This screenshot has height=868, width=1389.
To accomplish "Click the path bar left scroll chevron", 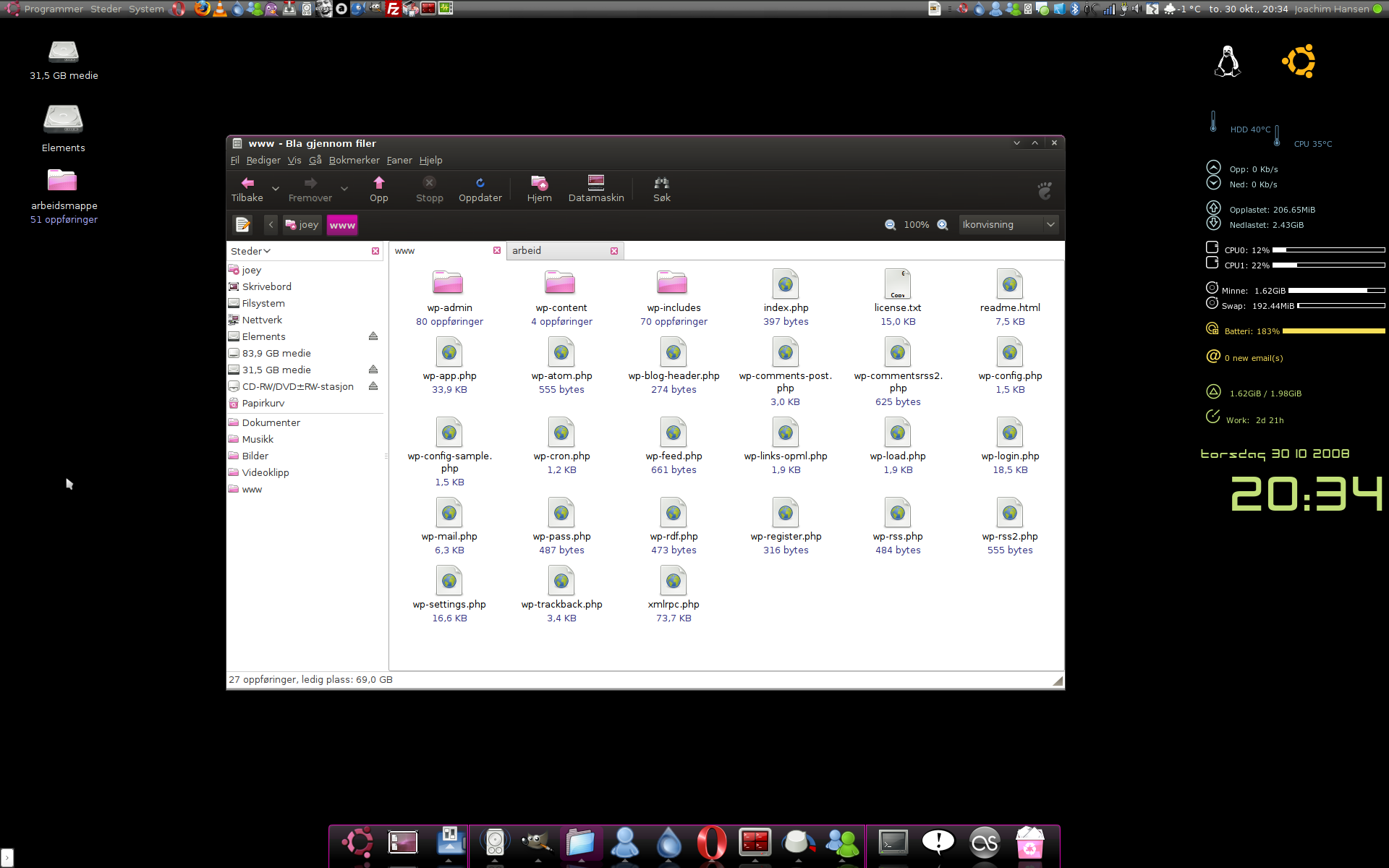I will (x=271, y=225).
